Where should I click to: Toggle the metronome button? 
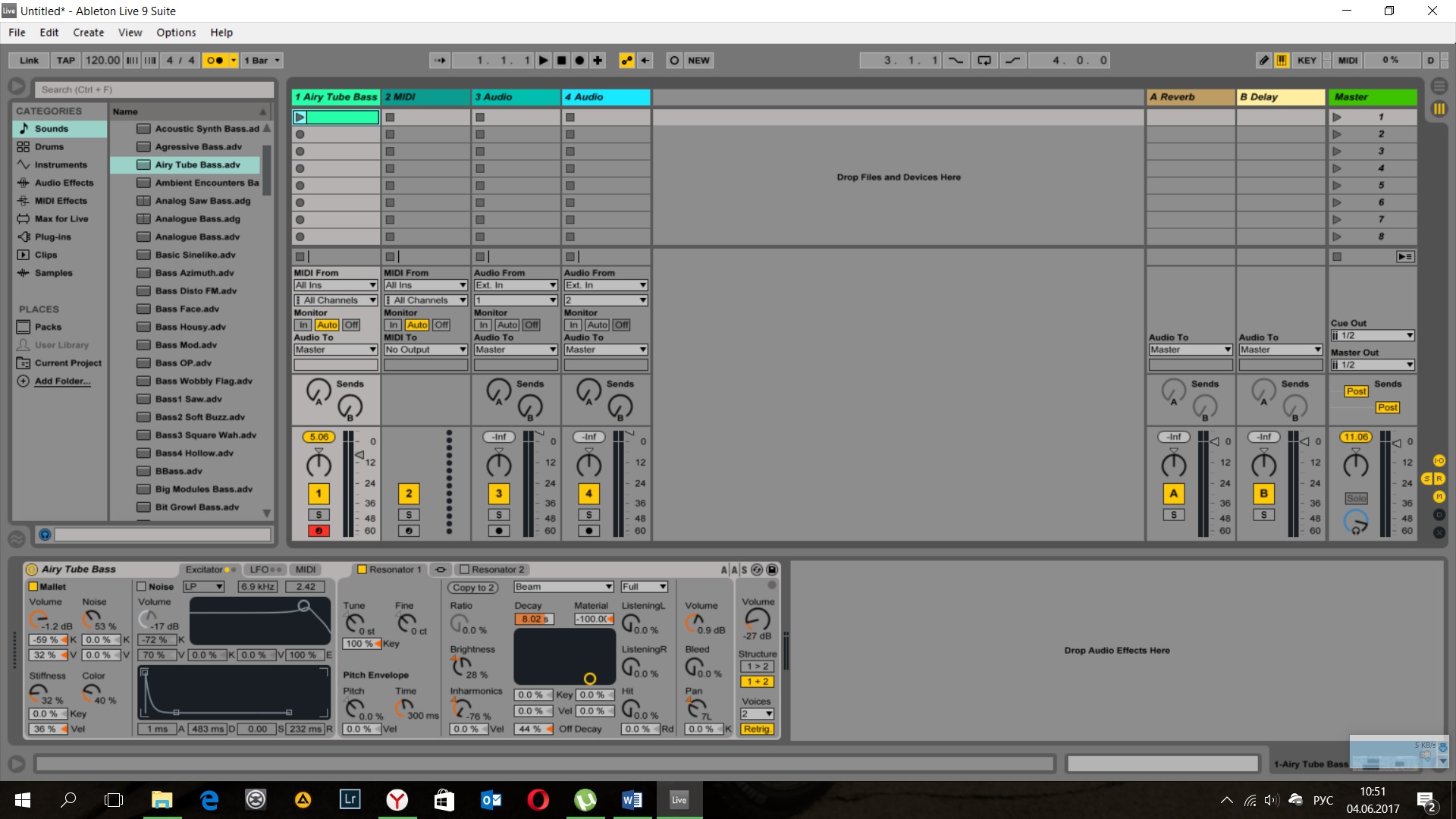pos(215,61)
